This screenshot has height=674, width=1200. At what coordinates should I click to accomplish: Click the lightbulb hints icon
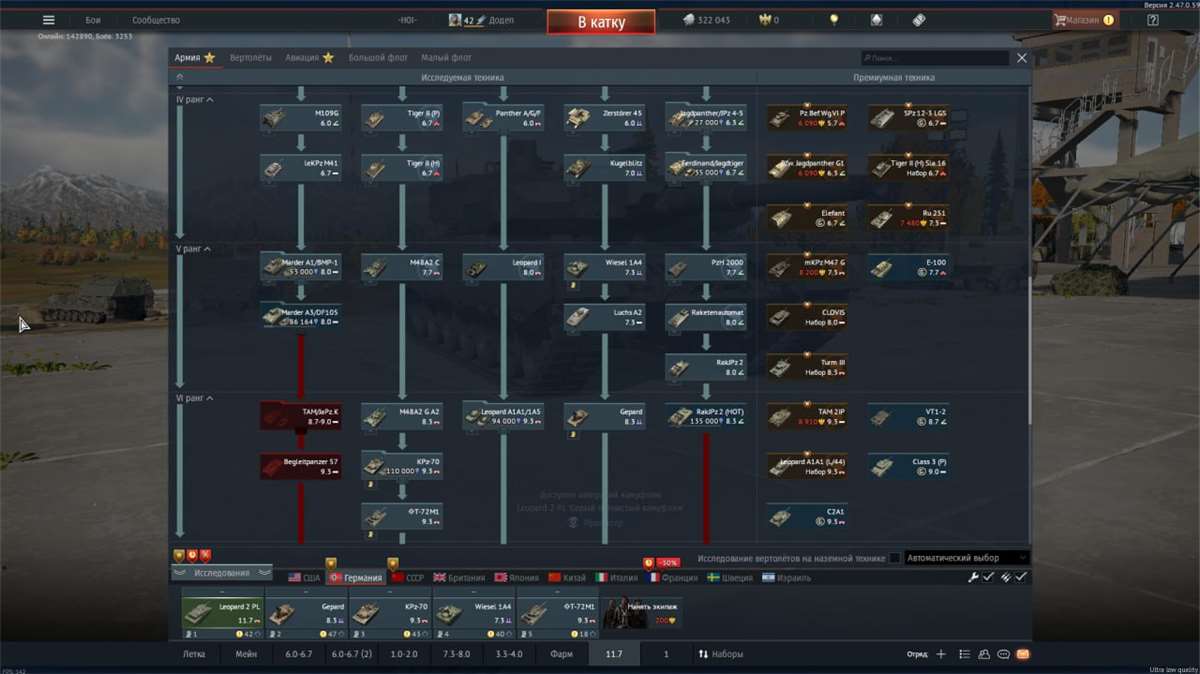834,20
